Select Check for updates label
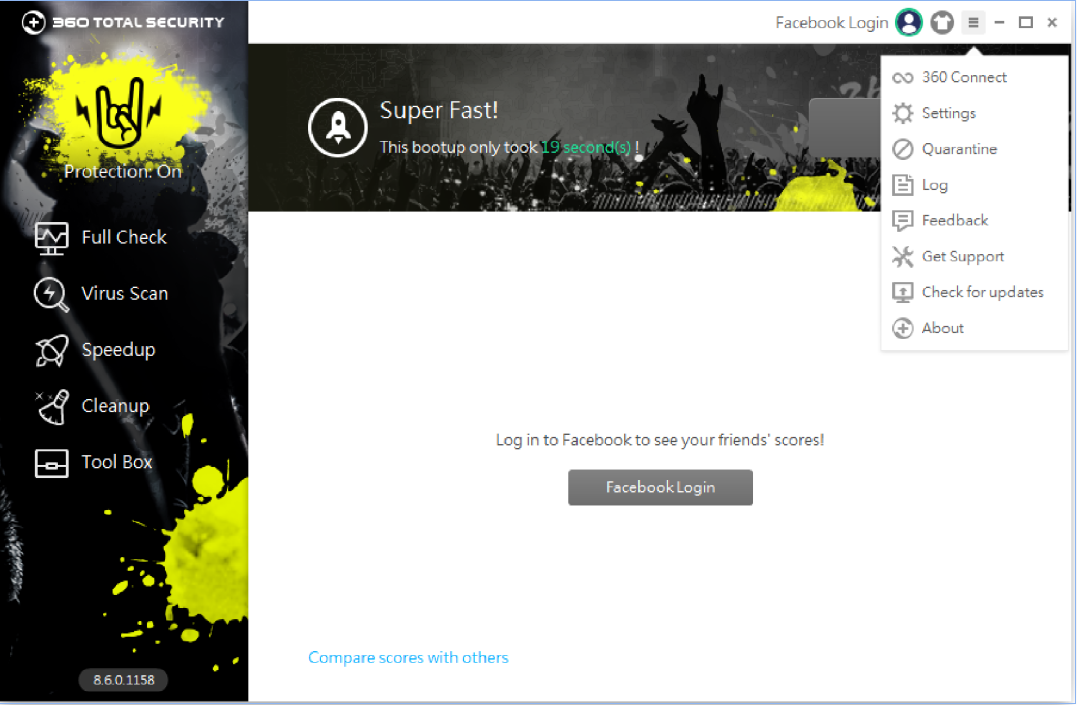 click(983, 293)
